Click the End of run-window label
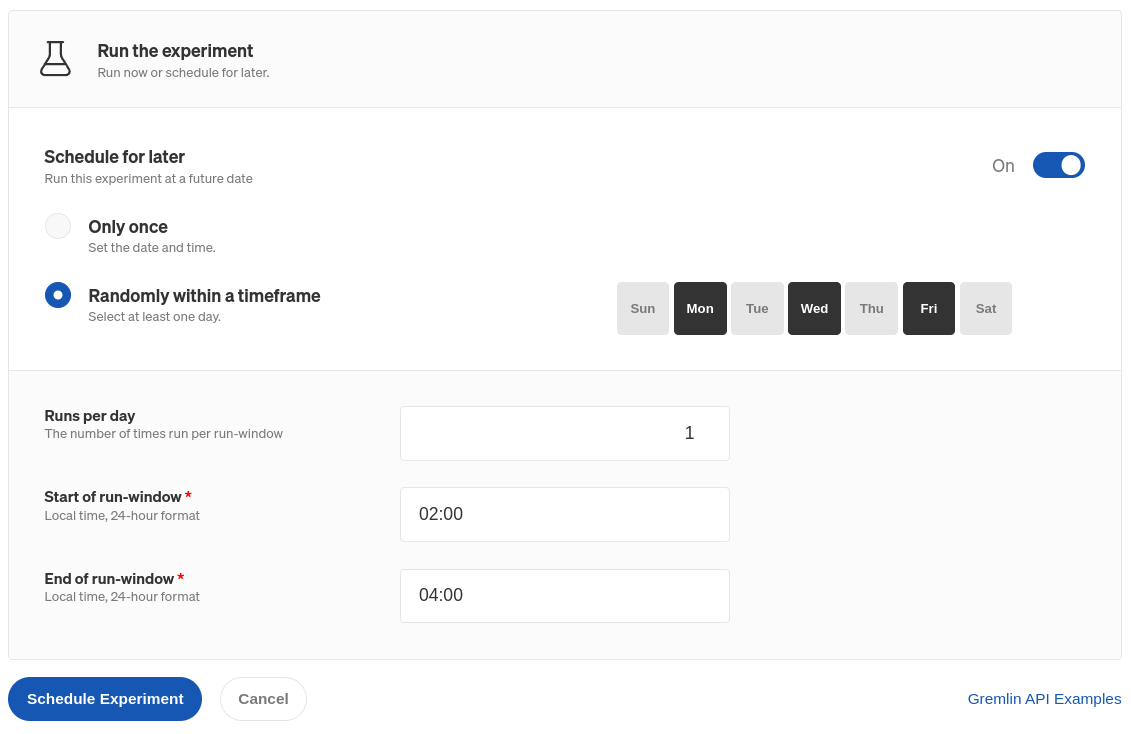The width and height of the screenshot is (1131, 734). 109,578
